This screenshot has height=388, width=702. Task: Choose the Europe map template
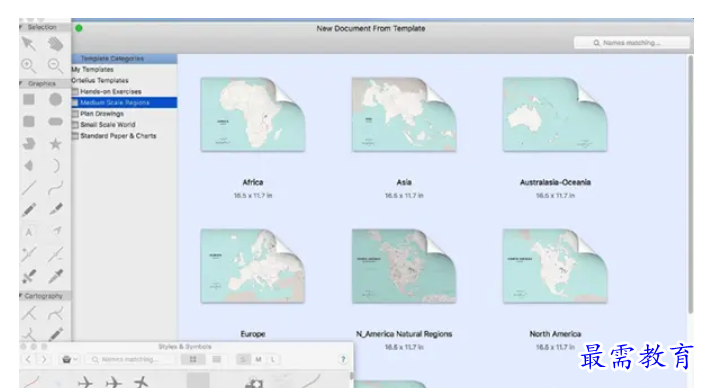pos(253,266)
